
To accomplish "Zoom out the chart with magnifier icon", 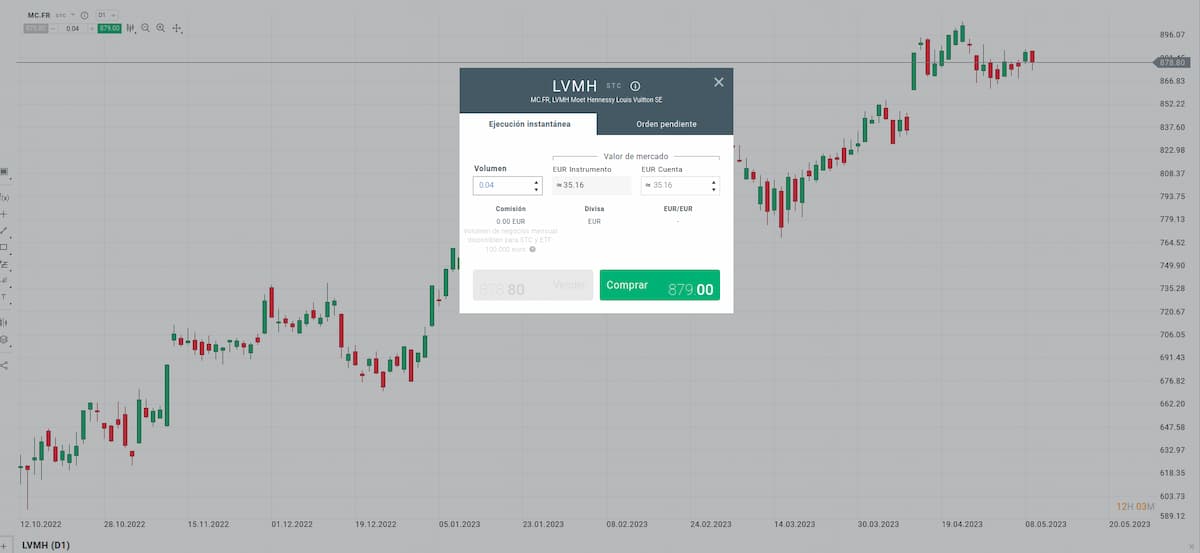I will tap(145, 28).
